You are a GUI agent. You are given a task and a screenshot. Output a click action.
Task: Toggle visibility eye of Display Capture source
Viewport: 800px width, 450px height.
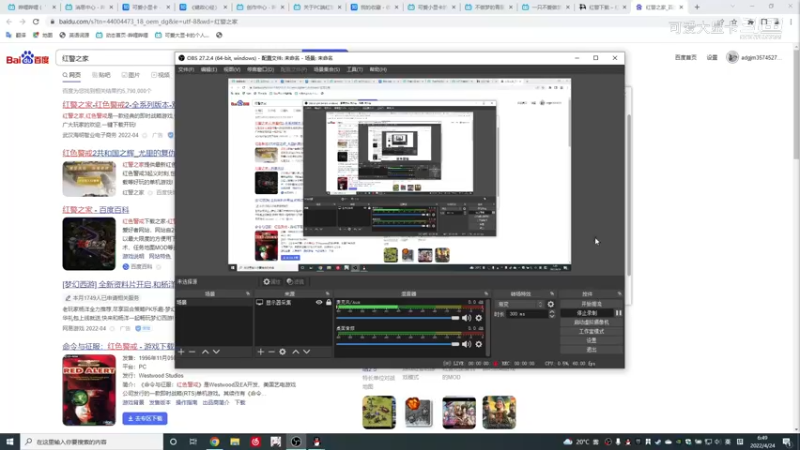pos(319,303)
